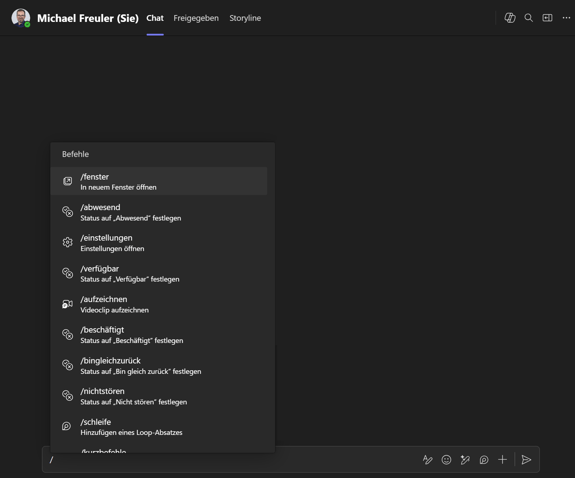Select the /verfügbar status command
Screen dimensions: 575x478
point(159,273)
